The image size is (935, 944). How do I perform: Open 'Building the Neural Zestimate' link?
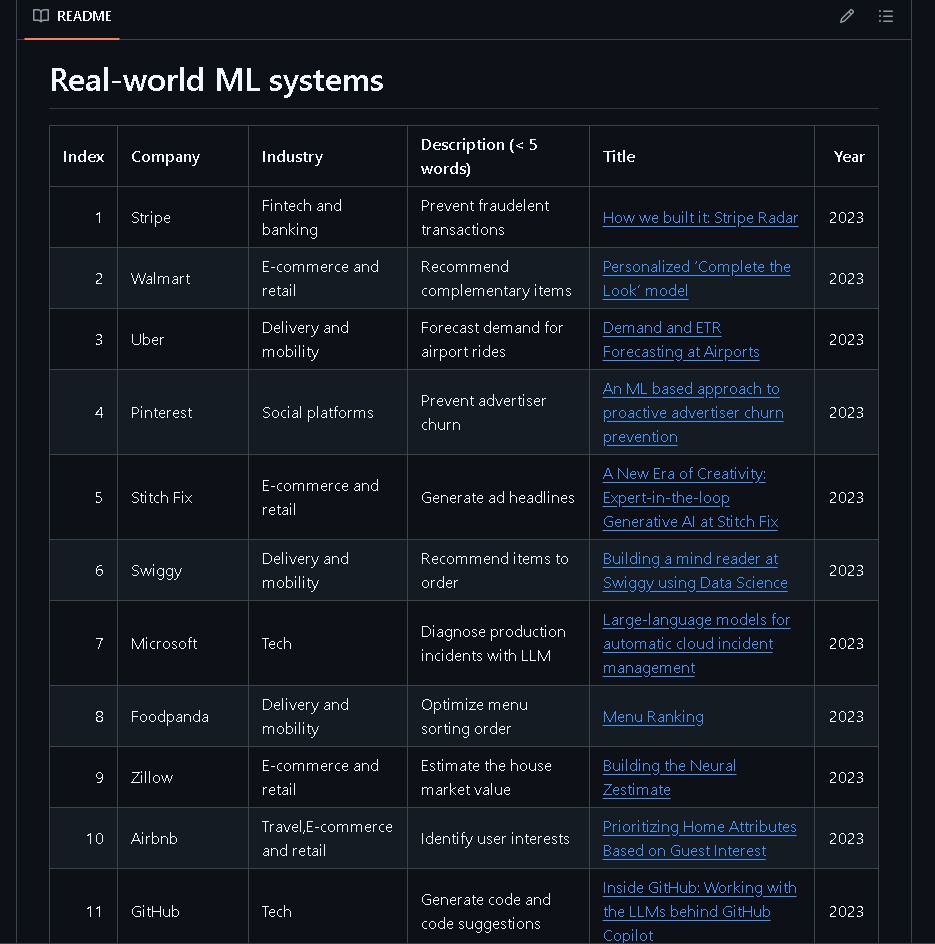669,777
